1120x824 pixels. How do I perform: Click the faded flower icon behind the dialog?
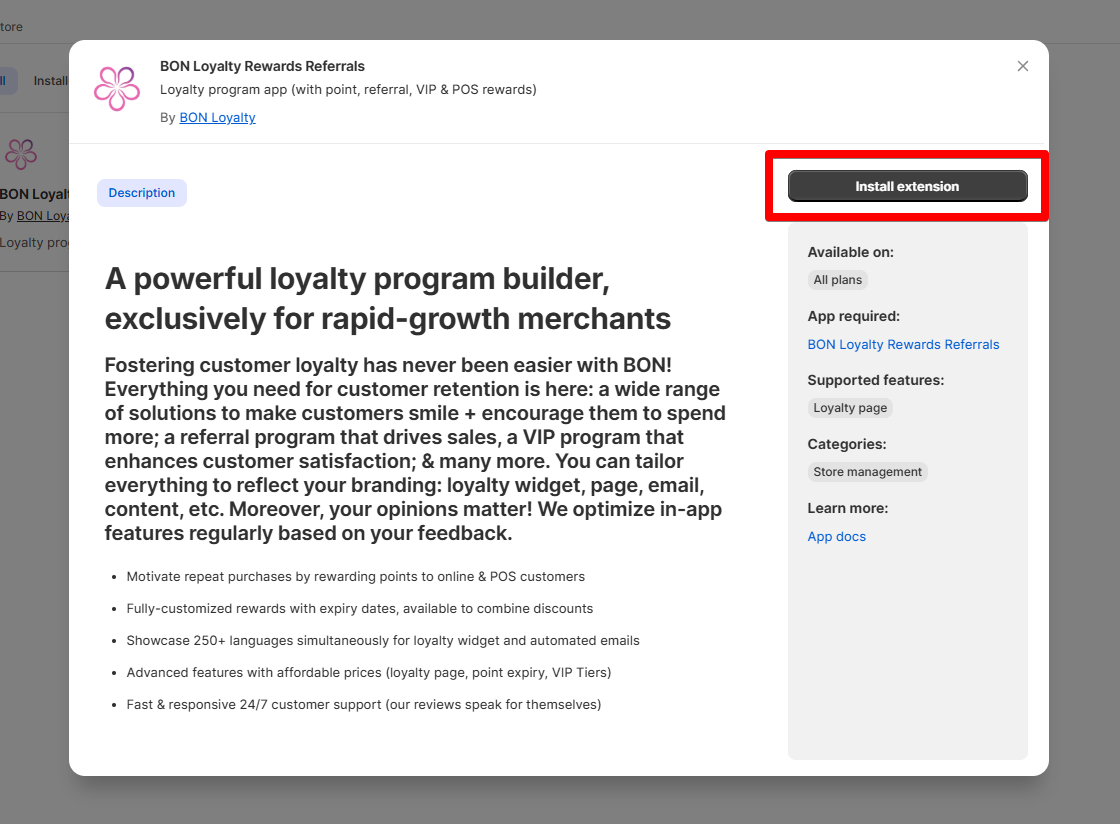coord(21,154)
